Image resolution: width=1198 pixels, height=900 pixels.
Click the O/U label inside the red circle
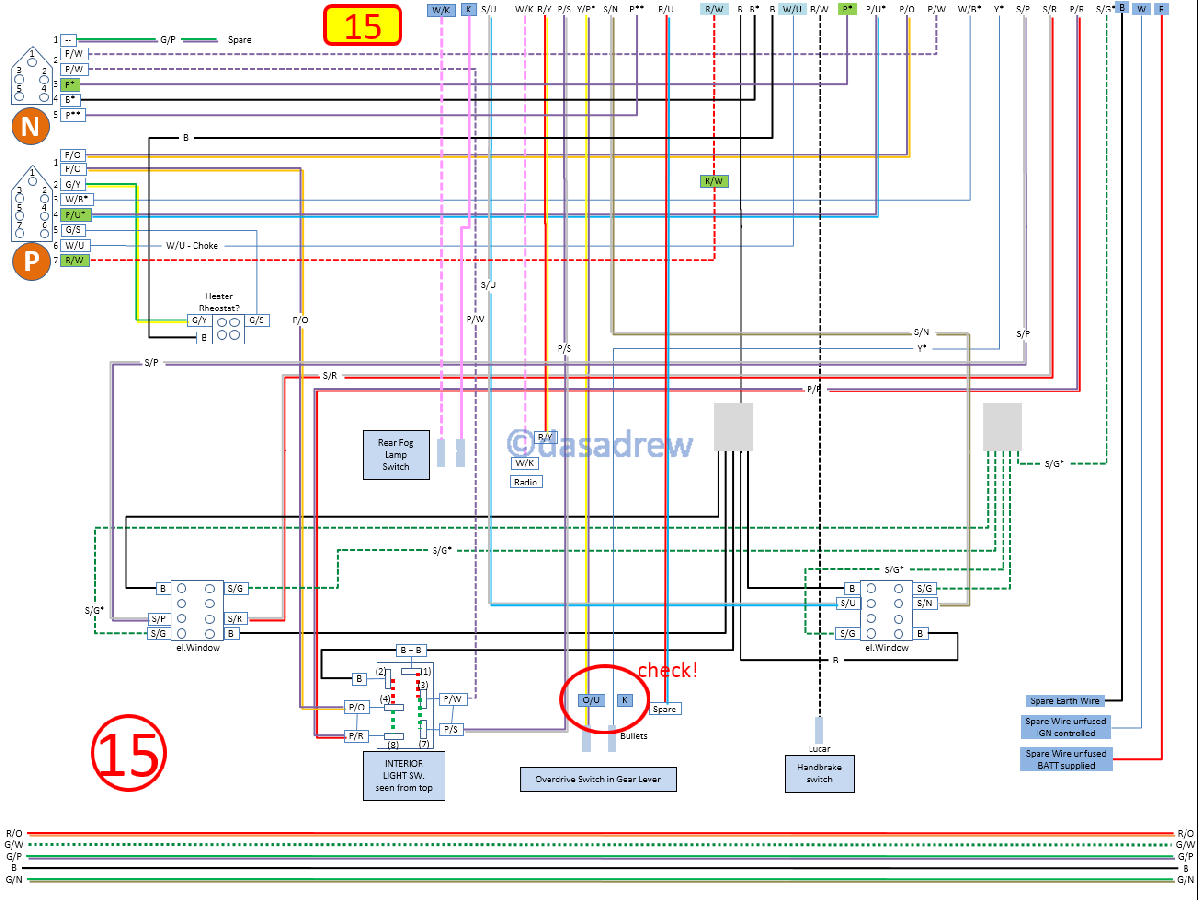pos(591,700)
